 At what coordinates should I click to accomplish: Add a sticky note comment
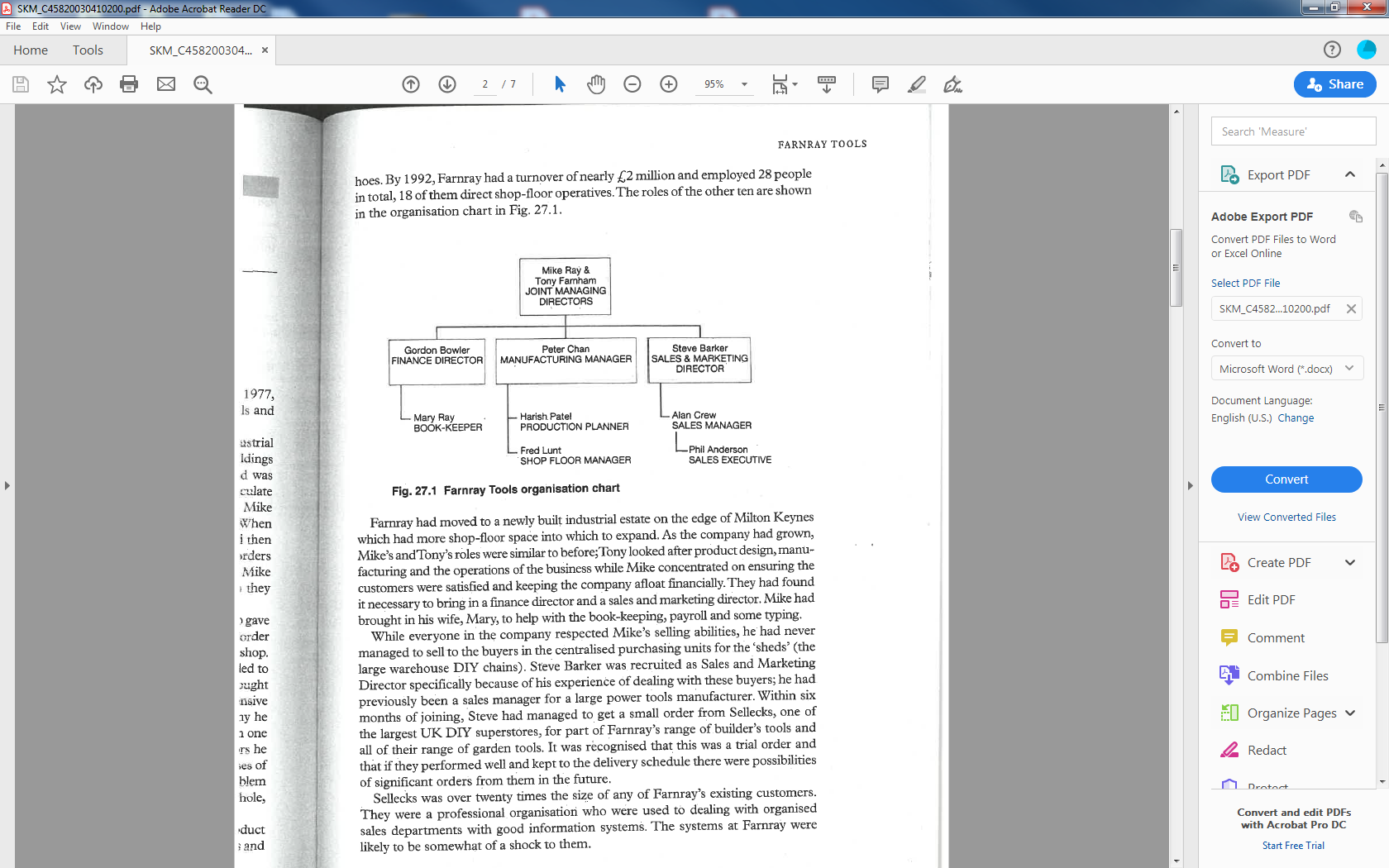click(x=880, y=83)
